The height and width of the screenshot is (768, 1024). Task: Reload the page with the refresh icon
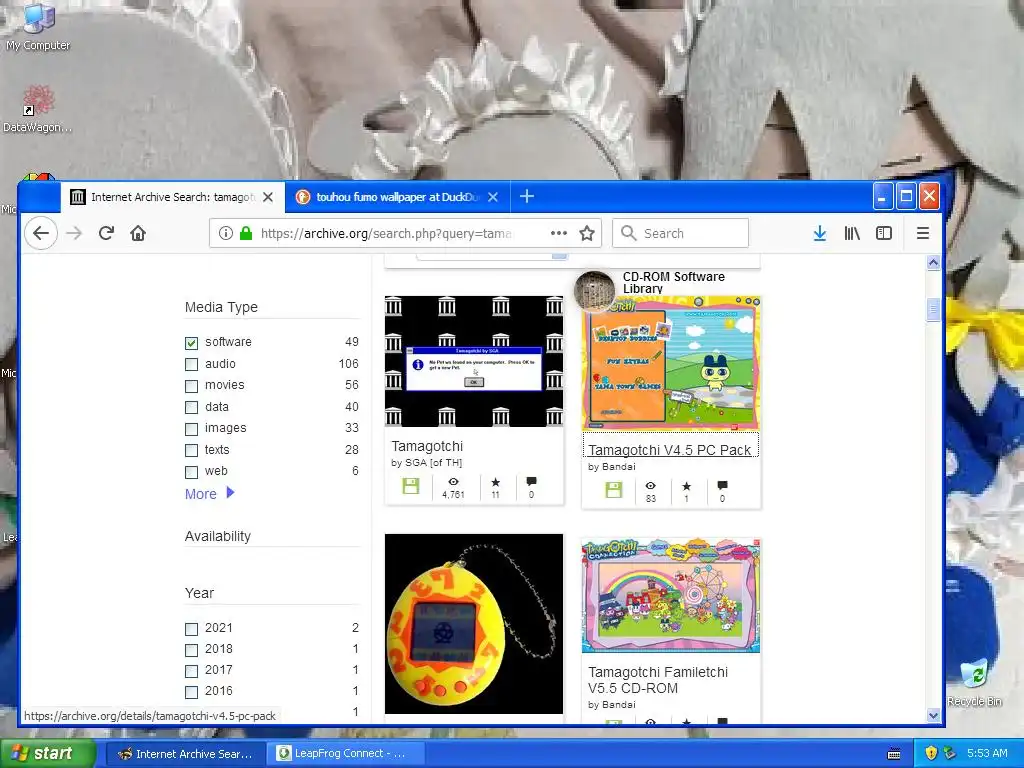tap(106, 233)
